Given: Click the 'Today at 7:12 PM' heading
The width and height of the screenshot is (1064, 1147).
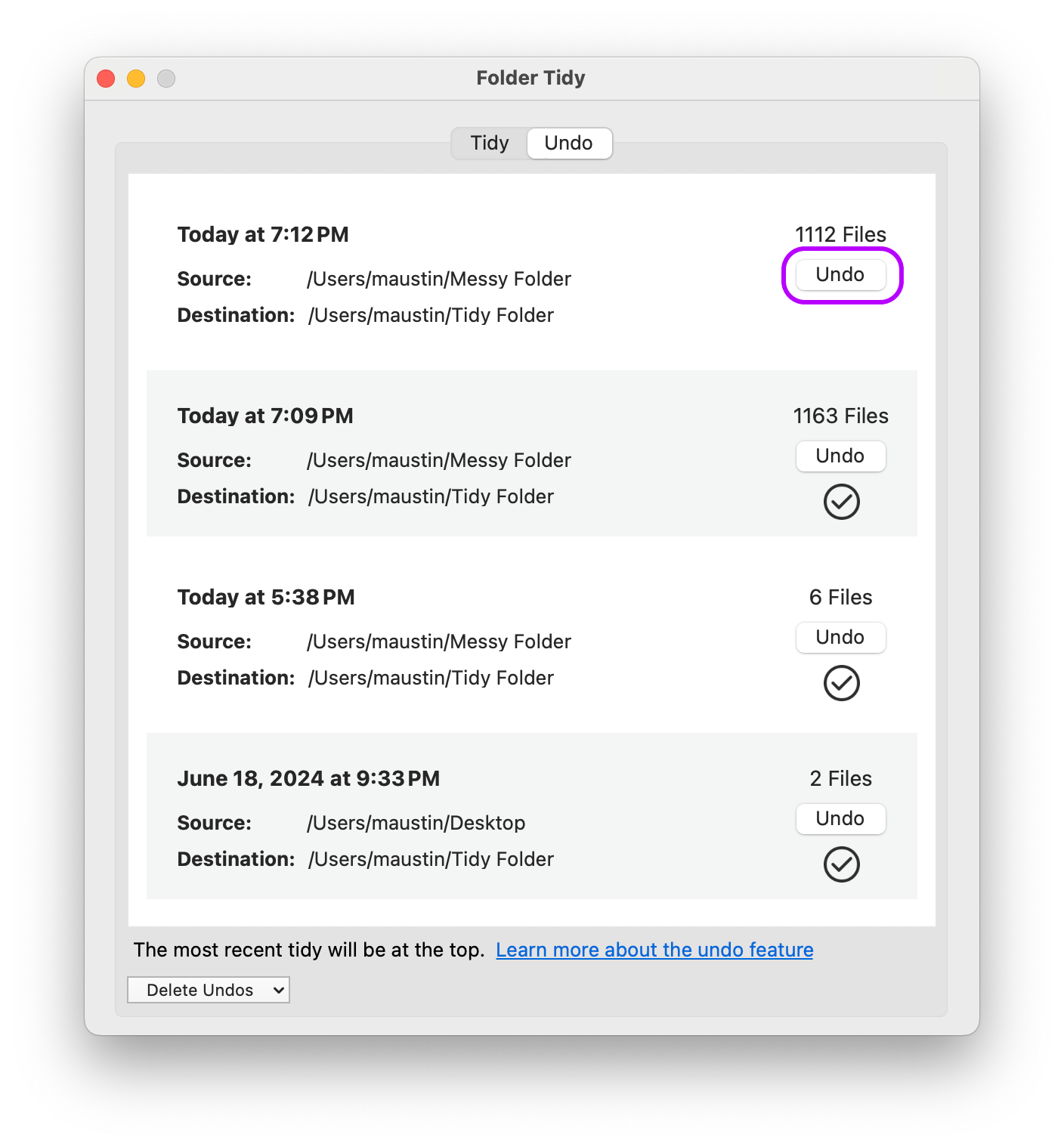Looking at the screenshot, I should click(263, 234).
